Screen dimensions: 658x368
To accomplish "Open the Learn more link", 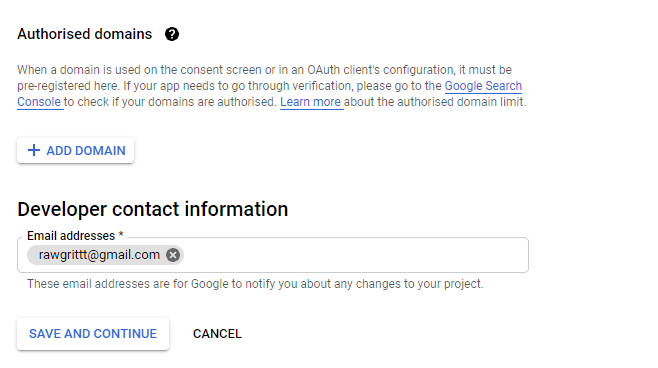I will click(x=310, y=102).
